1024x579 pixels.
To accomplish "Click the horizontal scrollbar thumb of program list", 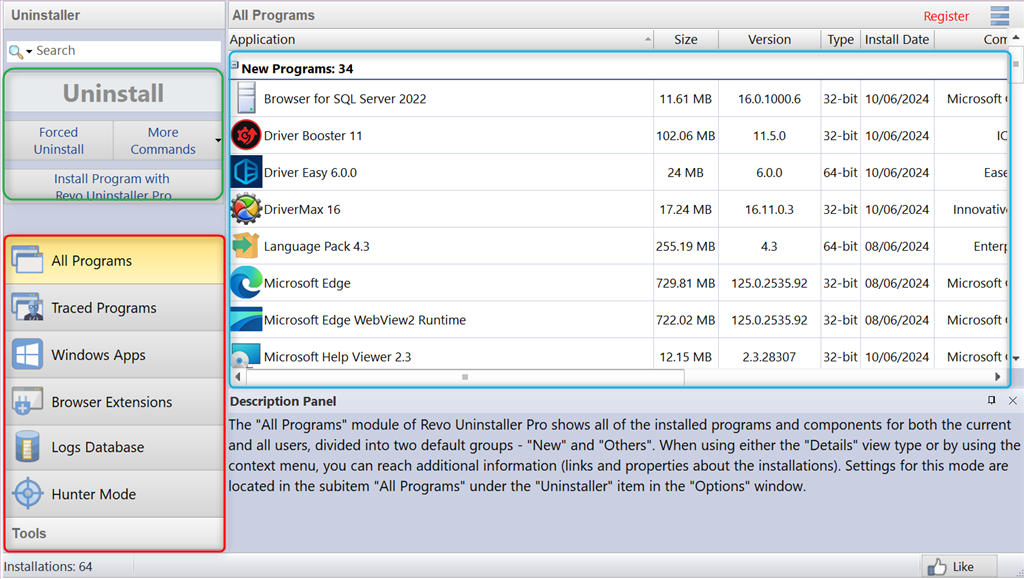I will click(465, 377).
